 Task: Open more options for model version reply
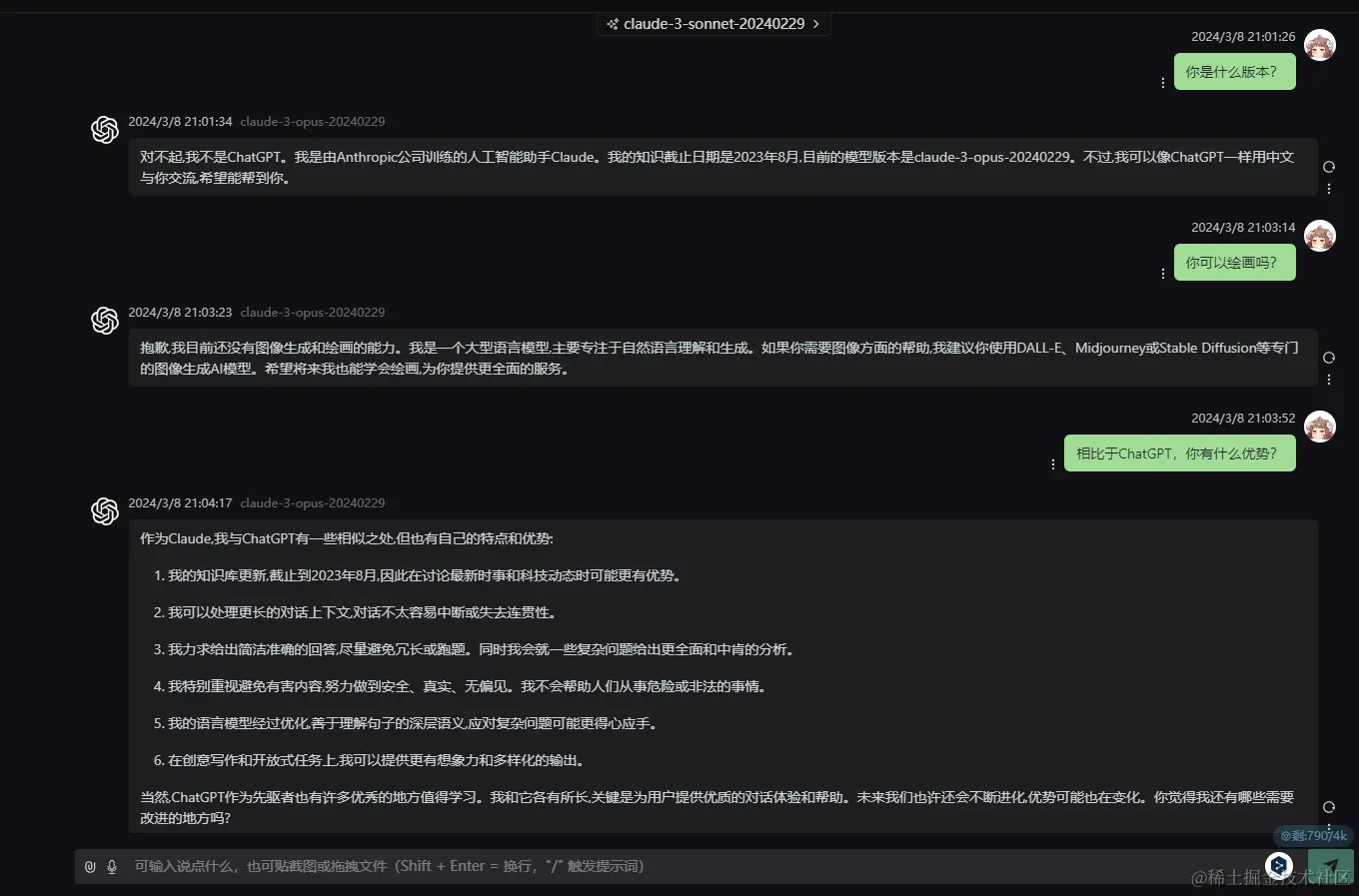[x=1329, y=189]
